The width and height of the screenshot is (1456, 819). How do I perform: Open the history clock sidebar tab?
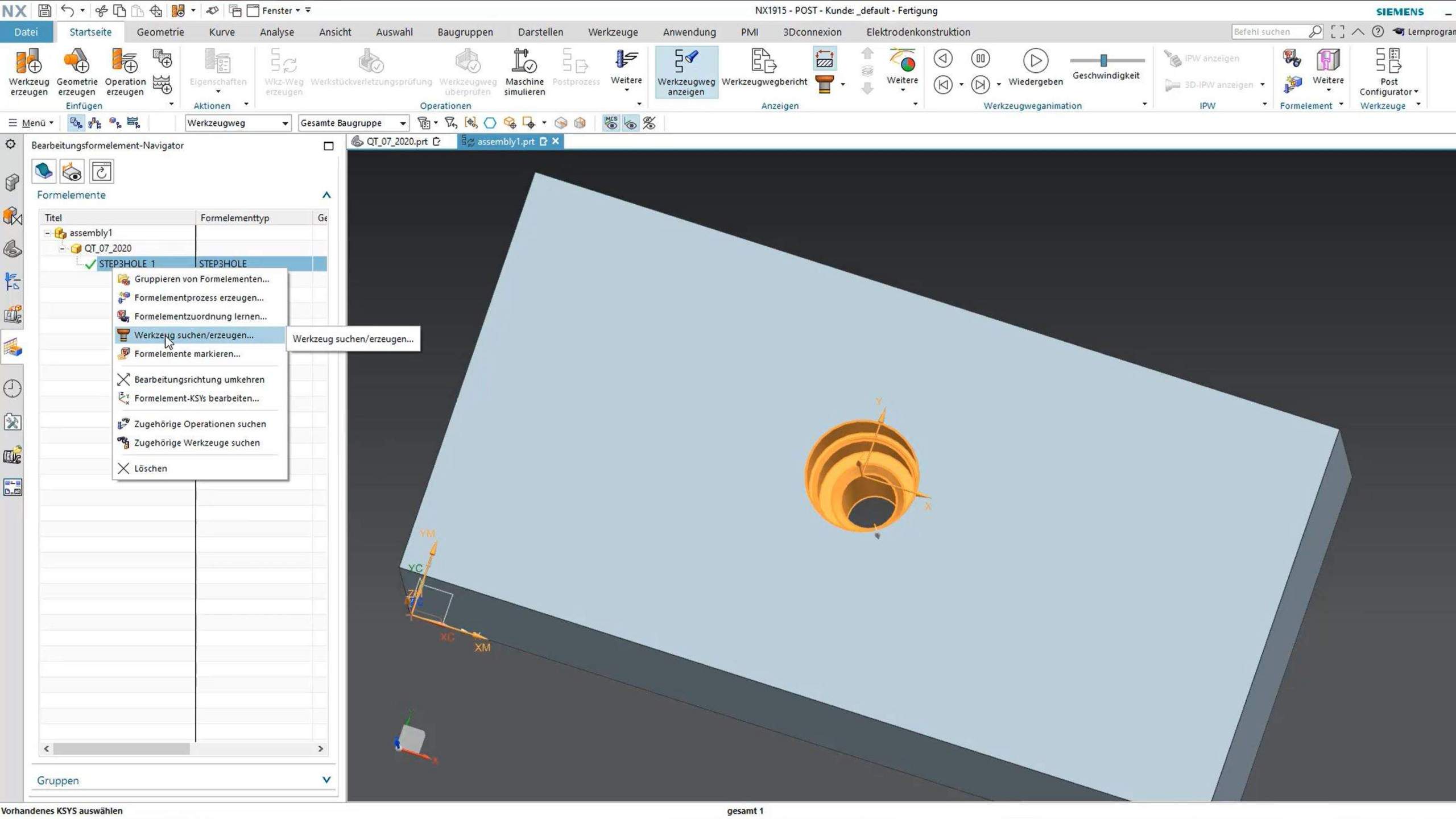[x=12, y=388]
